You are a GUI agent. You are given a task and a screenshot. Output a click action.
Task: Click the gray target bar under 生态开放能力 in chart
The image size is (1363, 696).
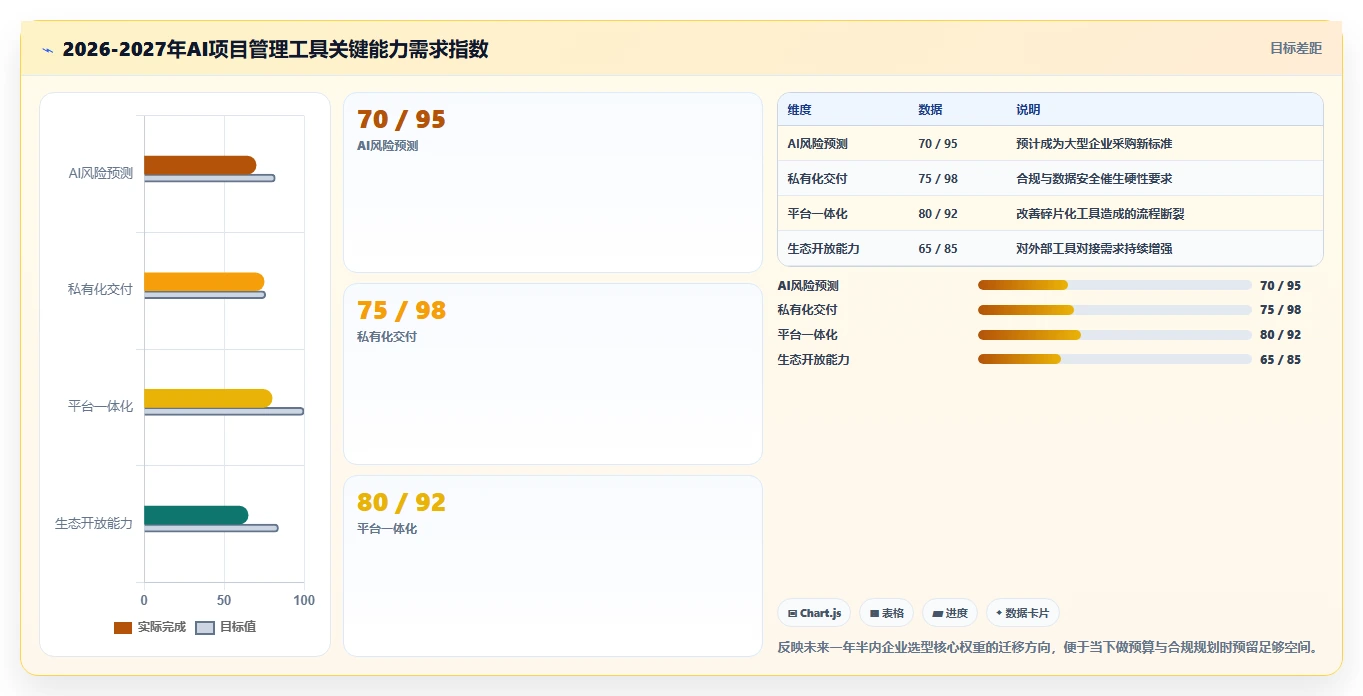[211, 528]
